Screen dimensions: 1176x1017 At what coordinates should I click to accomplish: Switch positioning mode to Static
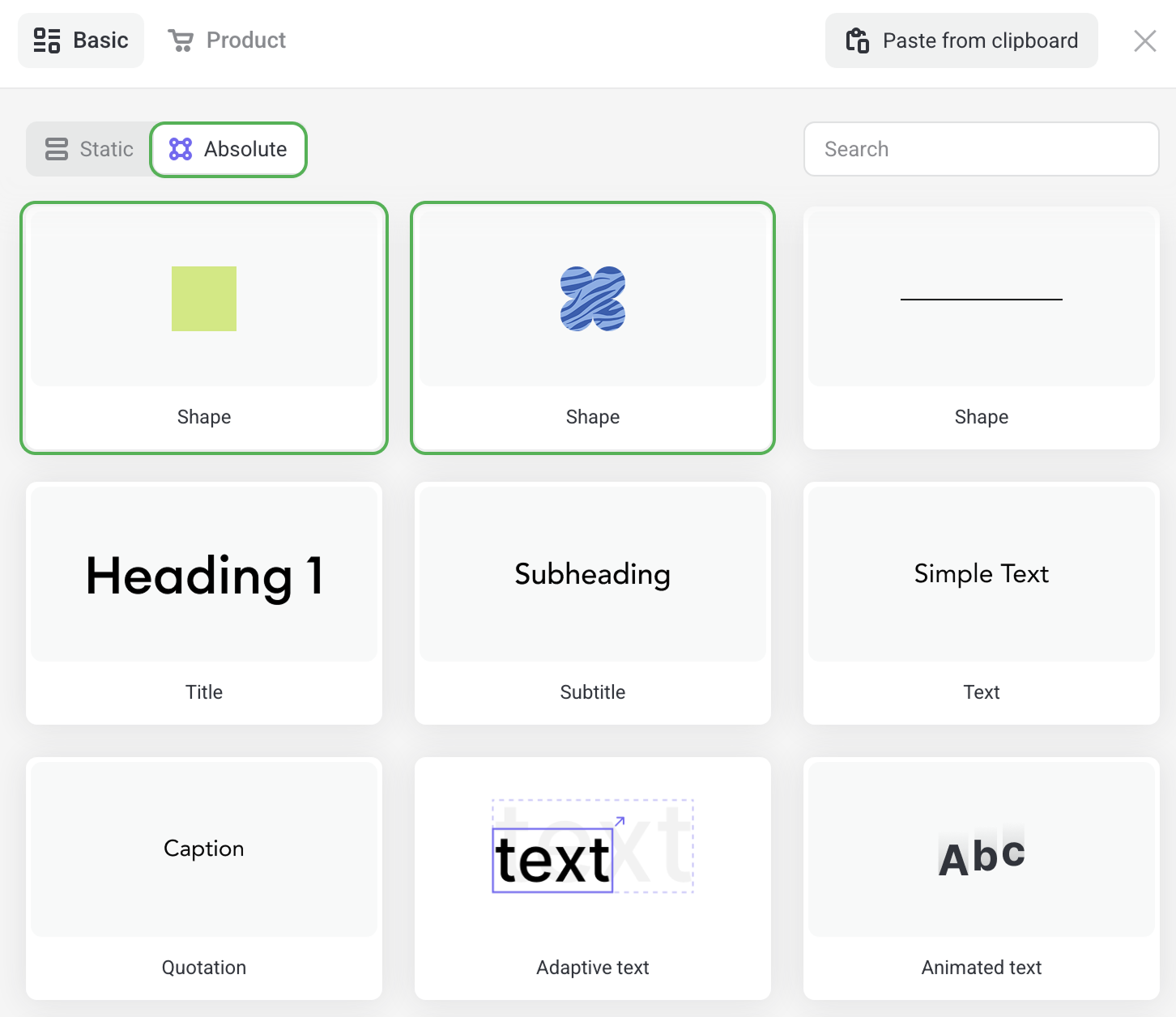[90, 149]
